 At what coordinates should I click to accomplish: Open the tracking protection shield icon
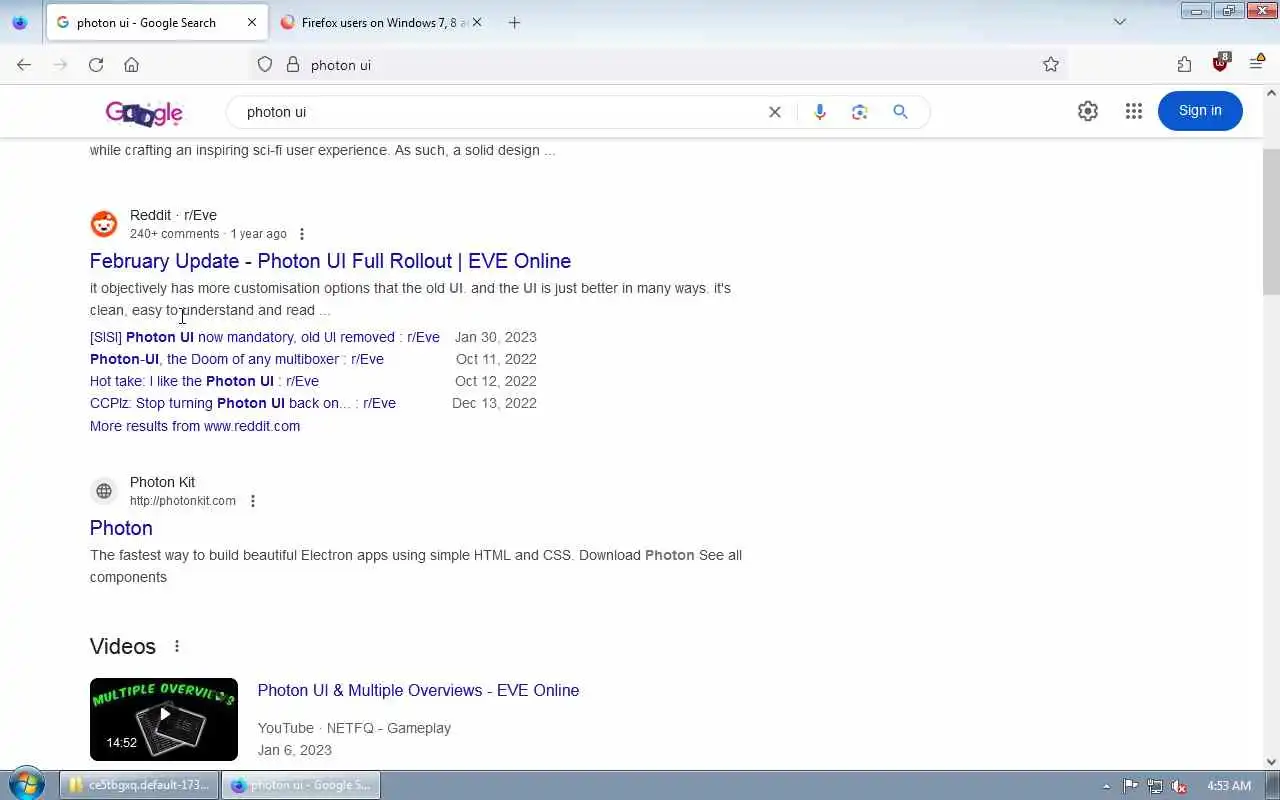point(265,65)
